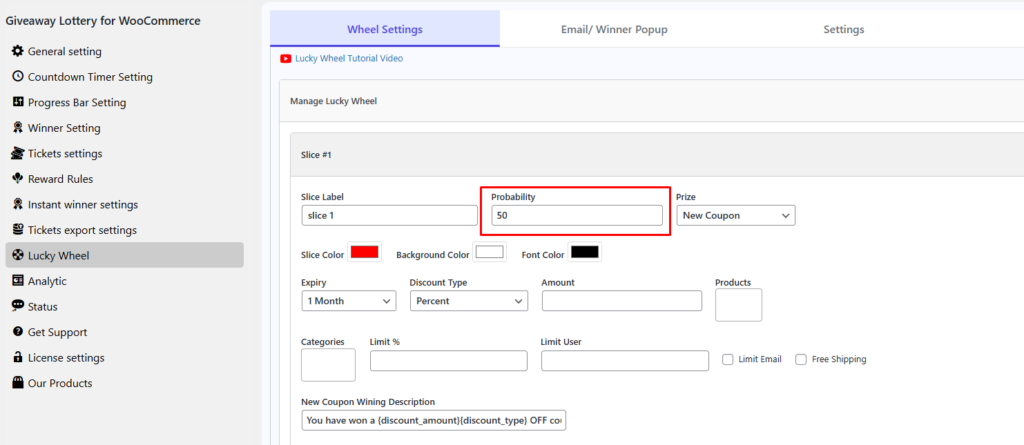Screen dimensions: 1024x445
Task: Enable the Limit Email checkbox
Action: pos(728,359)
